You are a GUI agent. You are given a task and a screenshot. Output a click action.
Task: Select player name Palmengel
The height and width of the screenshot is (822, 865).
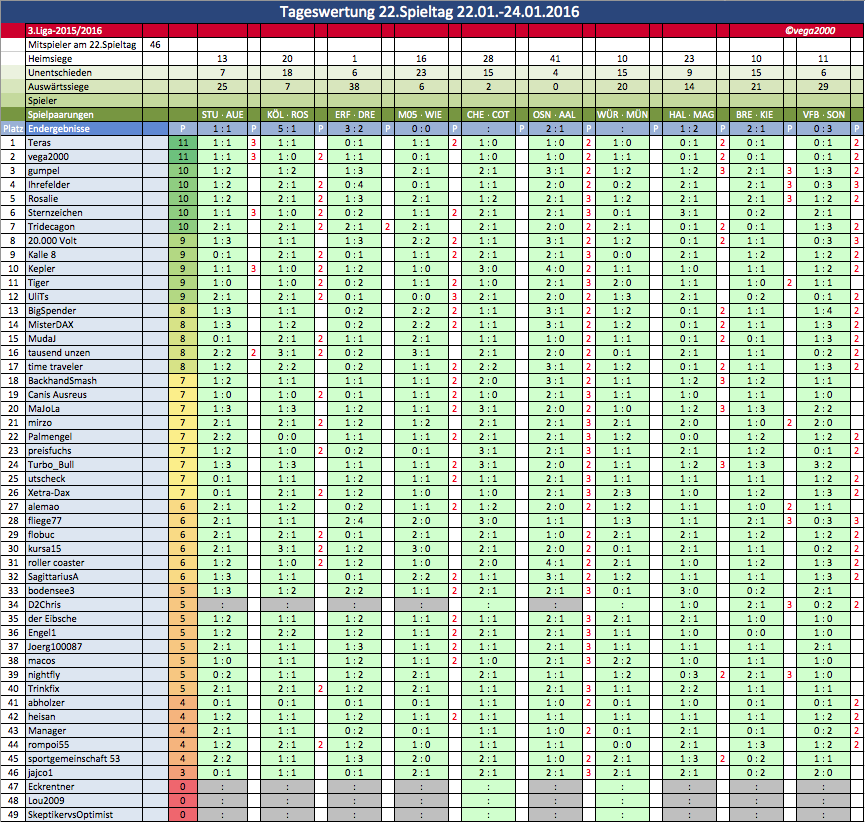click(x=50, y=437)
